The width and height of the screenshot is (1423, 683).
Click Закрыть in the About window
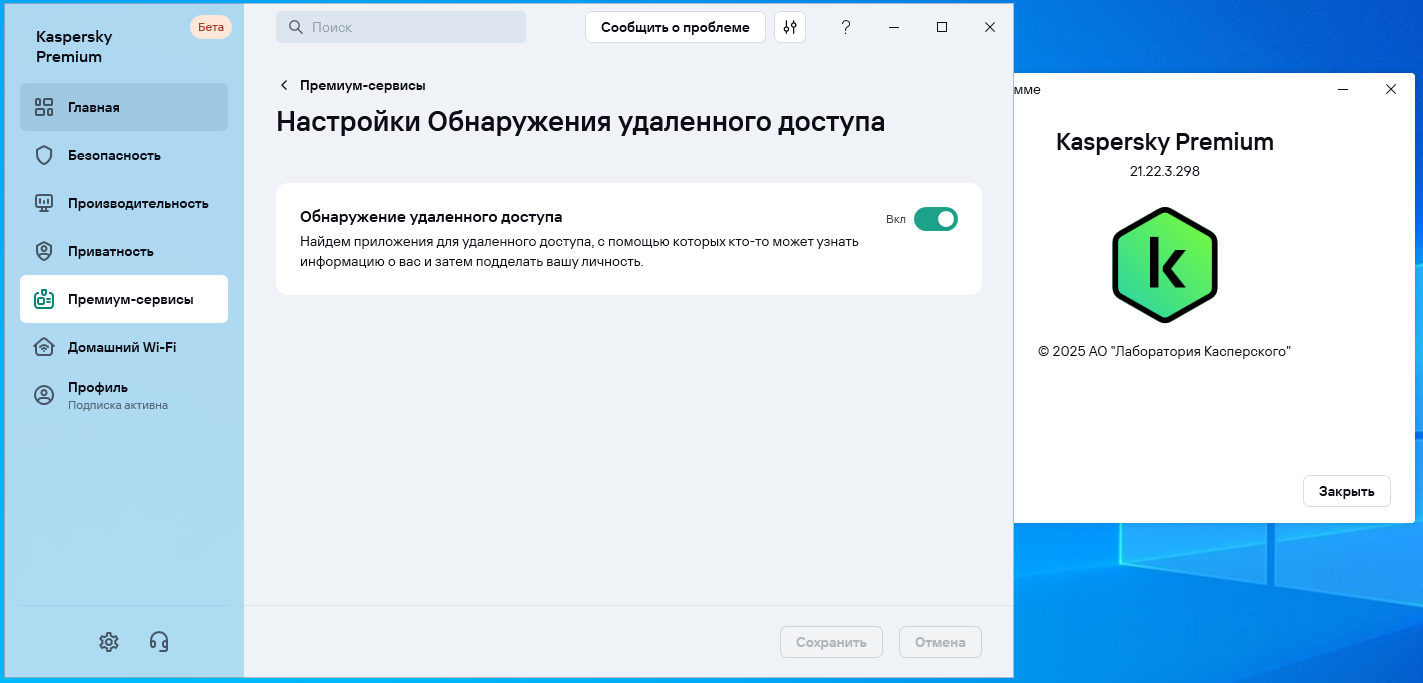[x=1347, y=491]
